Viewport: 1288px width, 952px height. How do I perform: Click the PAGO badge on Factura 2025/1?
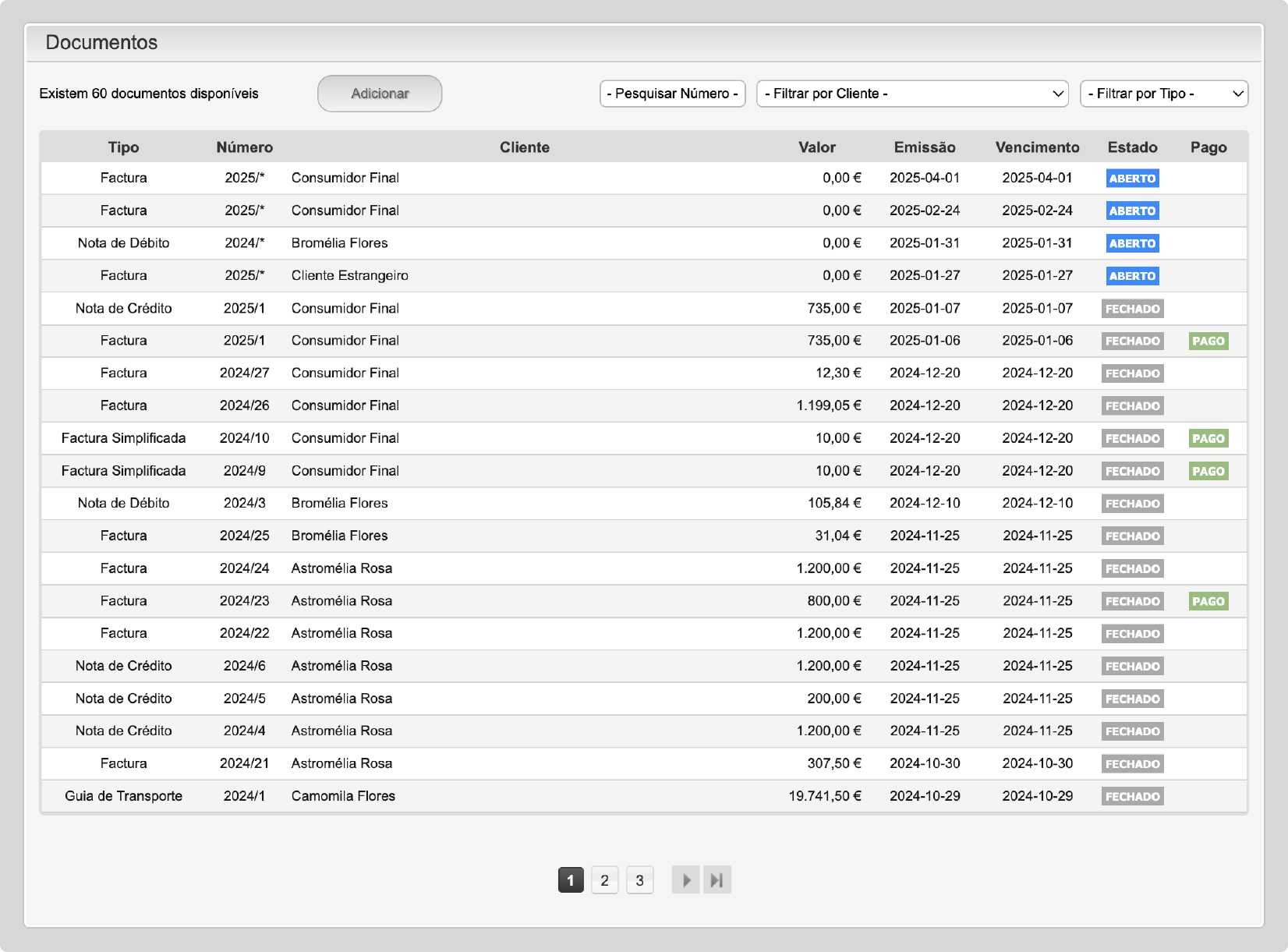(x=1208, y=341)
